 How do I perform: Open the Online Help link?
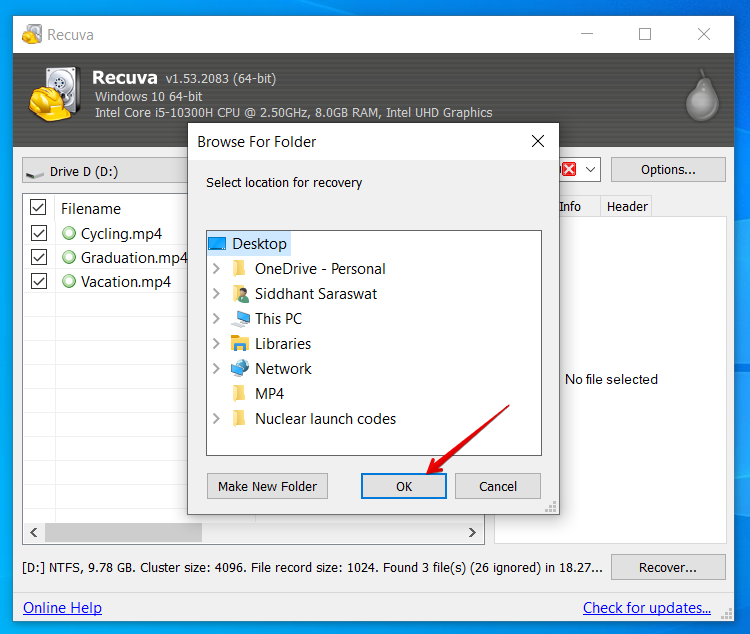click(62, 608)
